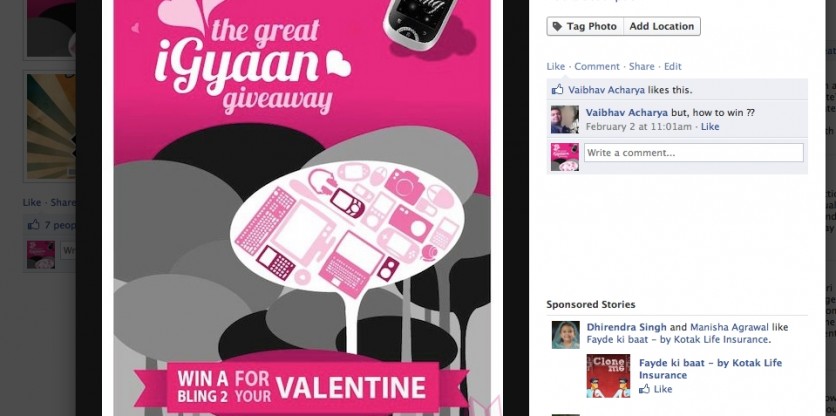Focus the Write a comment field

pyautogui.click(x=694, y=153)
